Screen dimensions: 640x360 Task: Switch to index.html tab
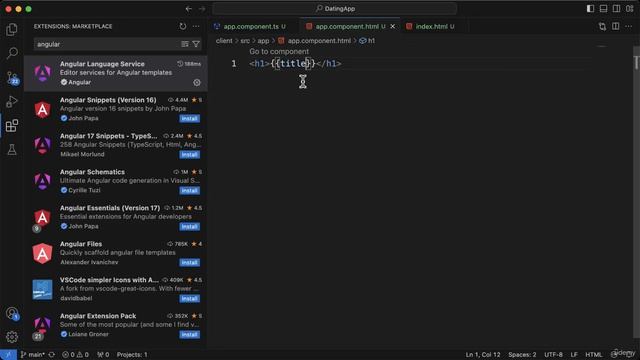tap(434, 27)
